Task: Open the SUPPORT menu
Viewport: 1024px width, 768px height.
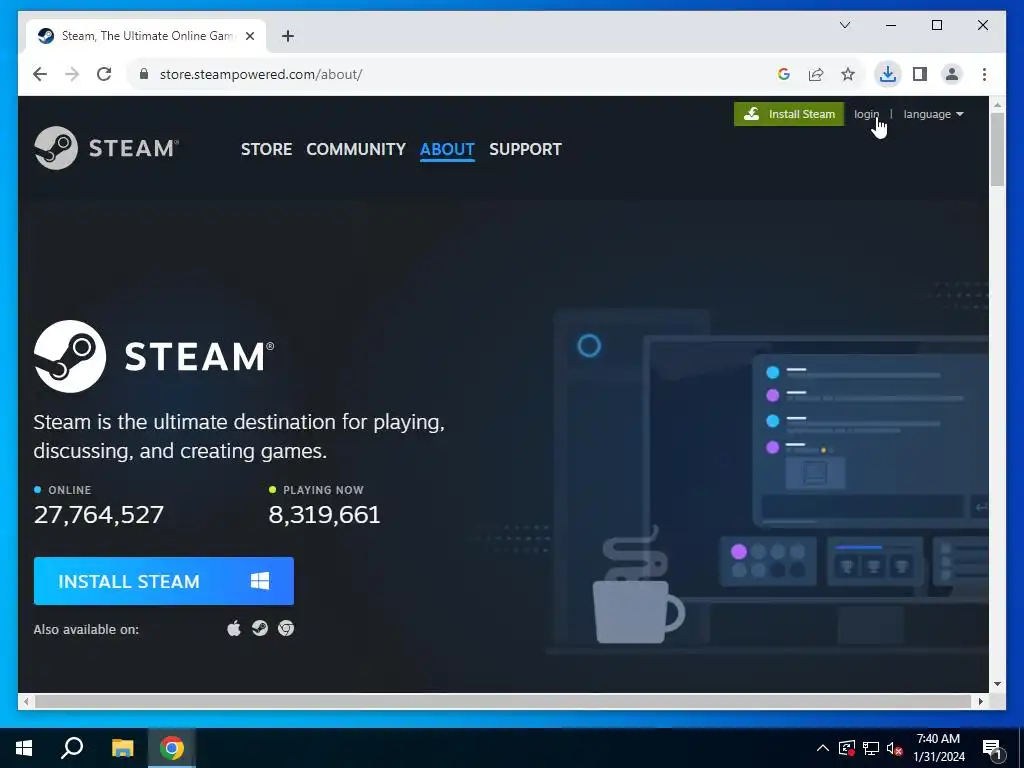Action: coord(525,150)
